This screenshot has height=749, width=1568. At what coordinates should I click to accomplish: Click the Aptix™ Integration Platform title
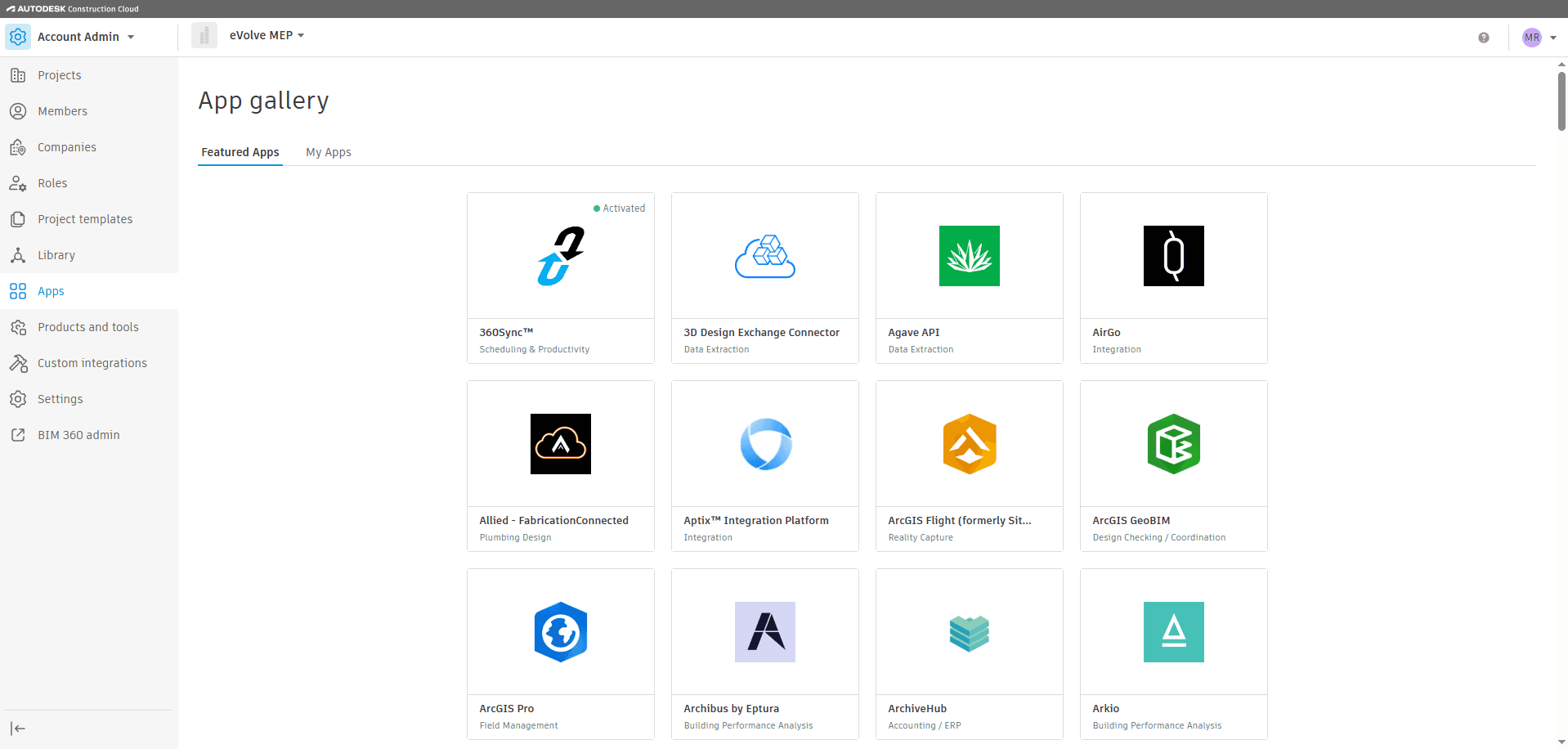(x=756, y=521)
